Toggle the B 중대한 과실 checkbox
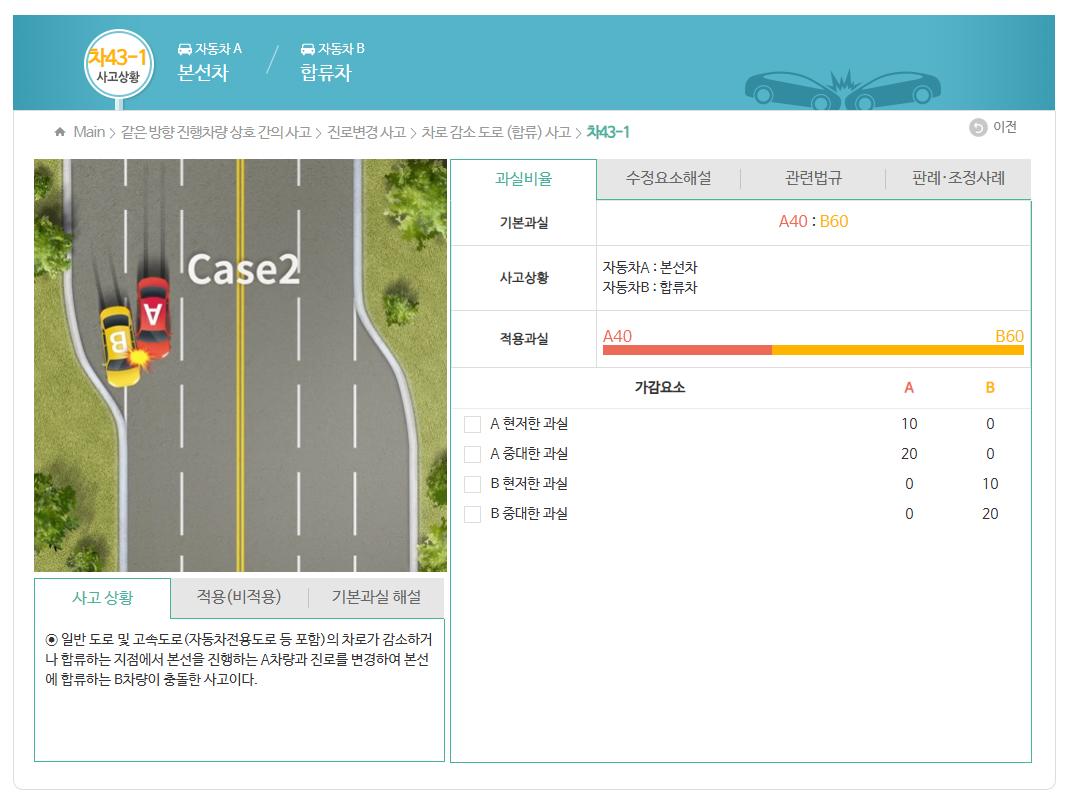This screenshot has height=808, width=1070. pyautogui.click(x=473, y=514)
